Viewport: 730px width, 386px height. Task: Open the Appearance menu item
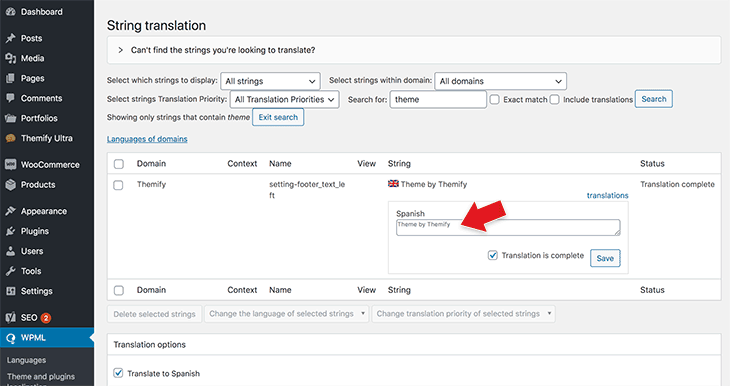pos(47,211)
